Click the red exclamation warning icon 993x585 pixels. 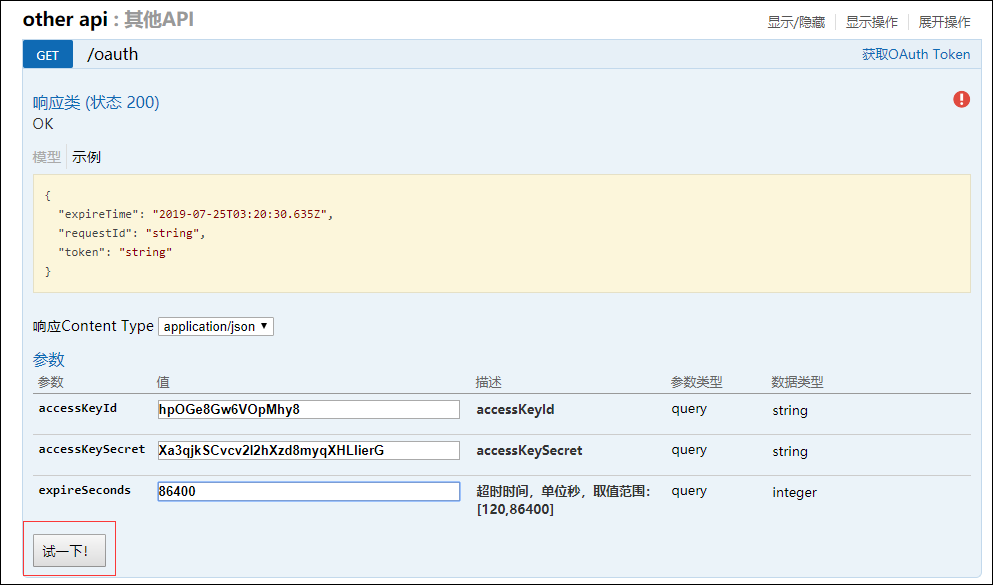click(x=961, y=99)
